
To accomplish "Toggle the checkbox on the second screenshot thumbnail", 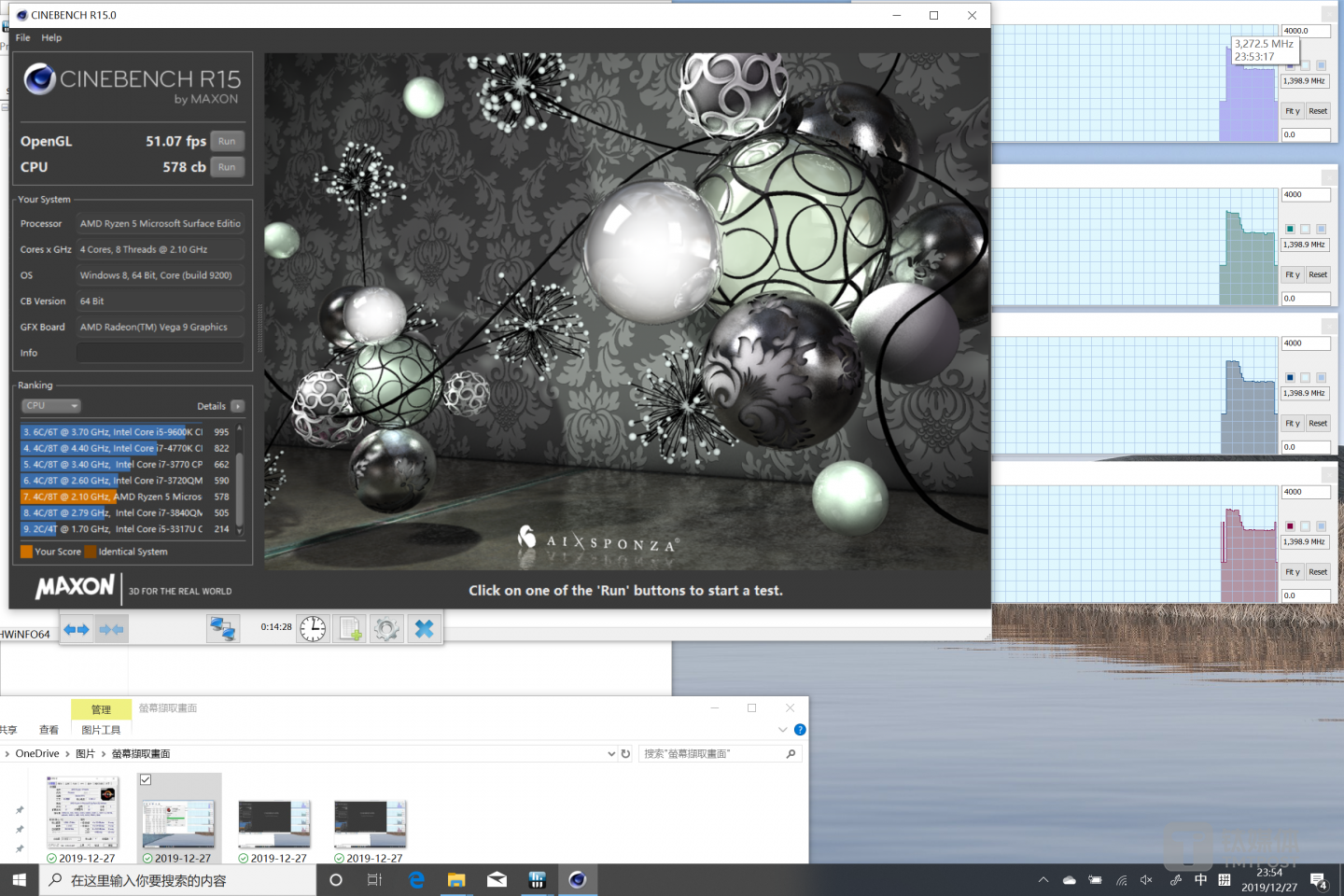I will [x=146, y=779].
